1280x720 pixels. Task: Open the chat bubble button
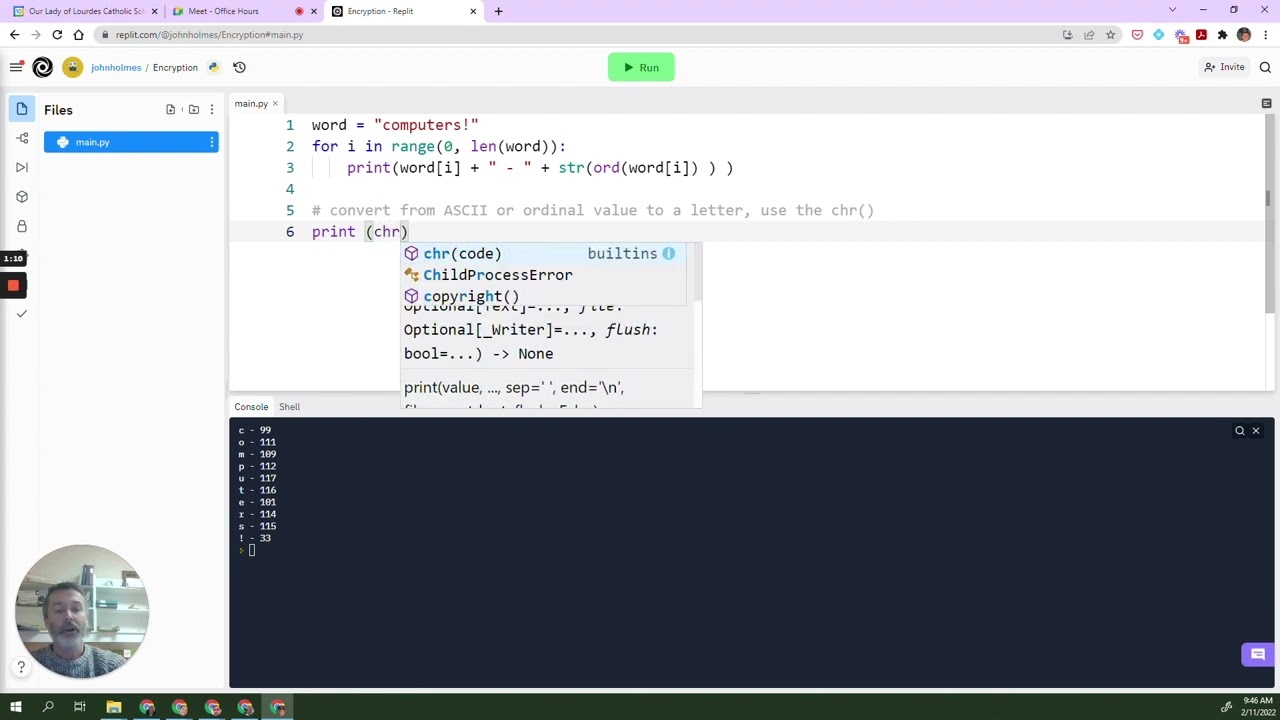tap(1258, 654)
